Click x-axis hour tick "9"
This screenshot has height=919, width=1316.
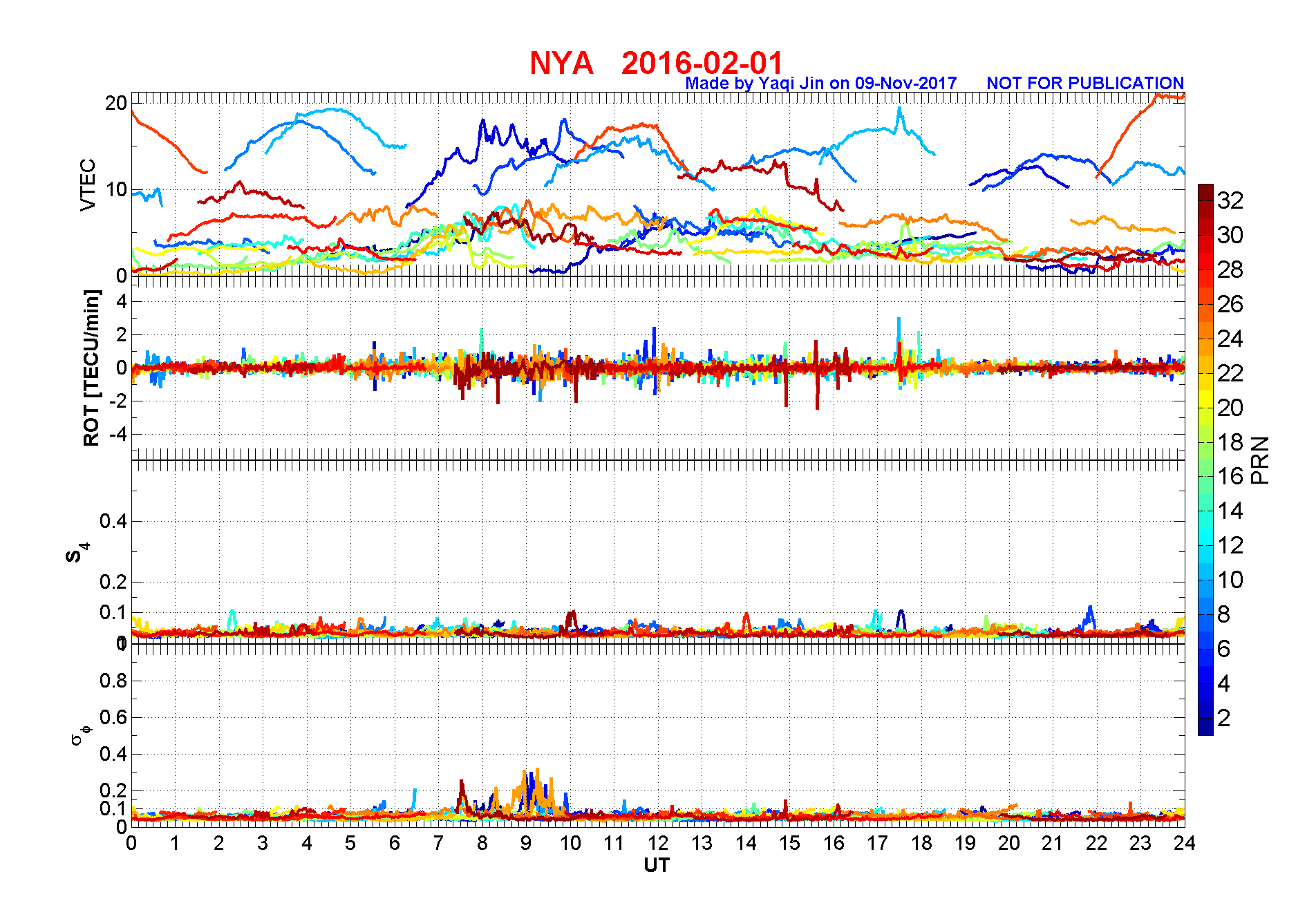pos(526,843)
